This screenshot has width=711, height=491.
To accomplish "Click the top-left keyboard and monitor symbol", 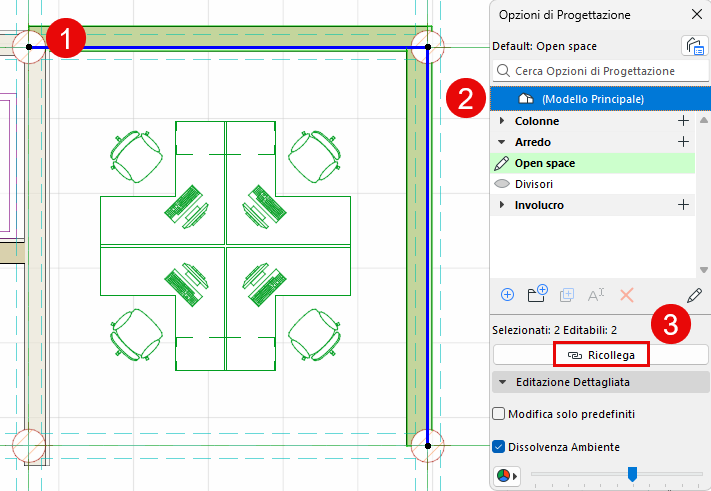I will pyautogui.click(x=186, y=206).
